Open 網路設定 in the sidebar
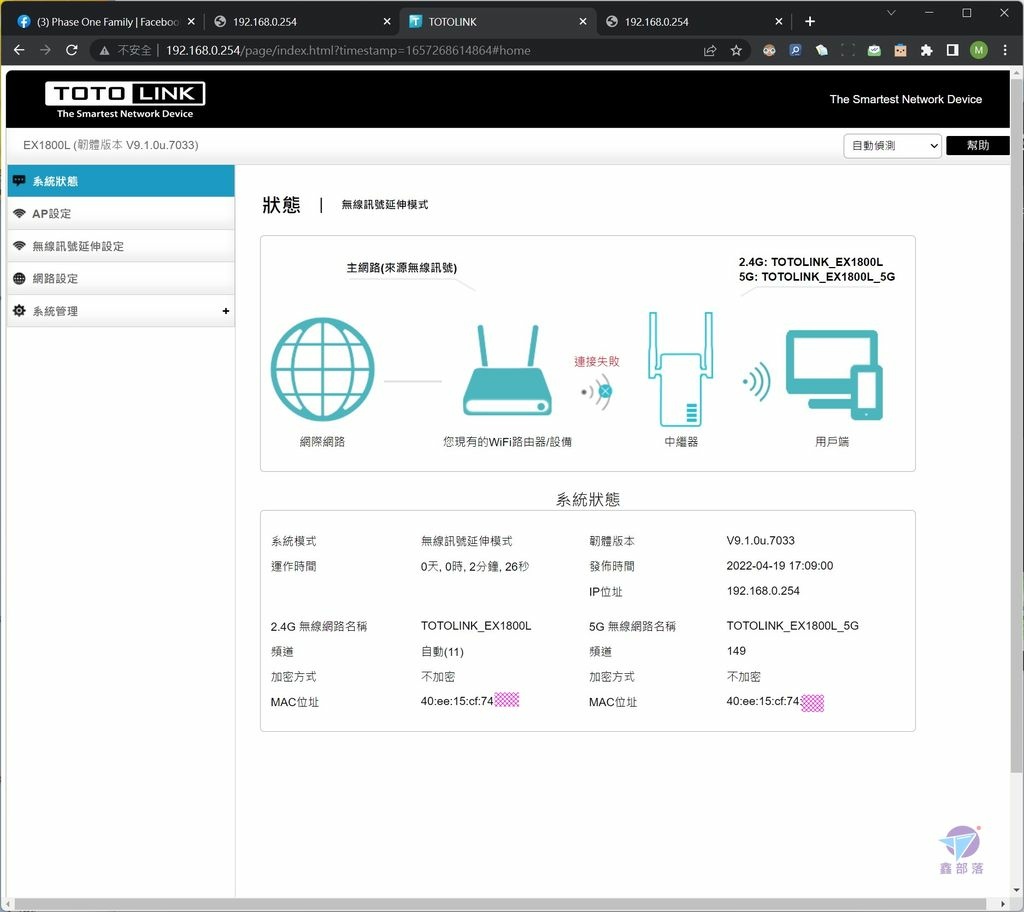 point(121,278)
